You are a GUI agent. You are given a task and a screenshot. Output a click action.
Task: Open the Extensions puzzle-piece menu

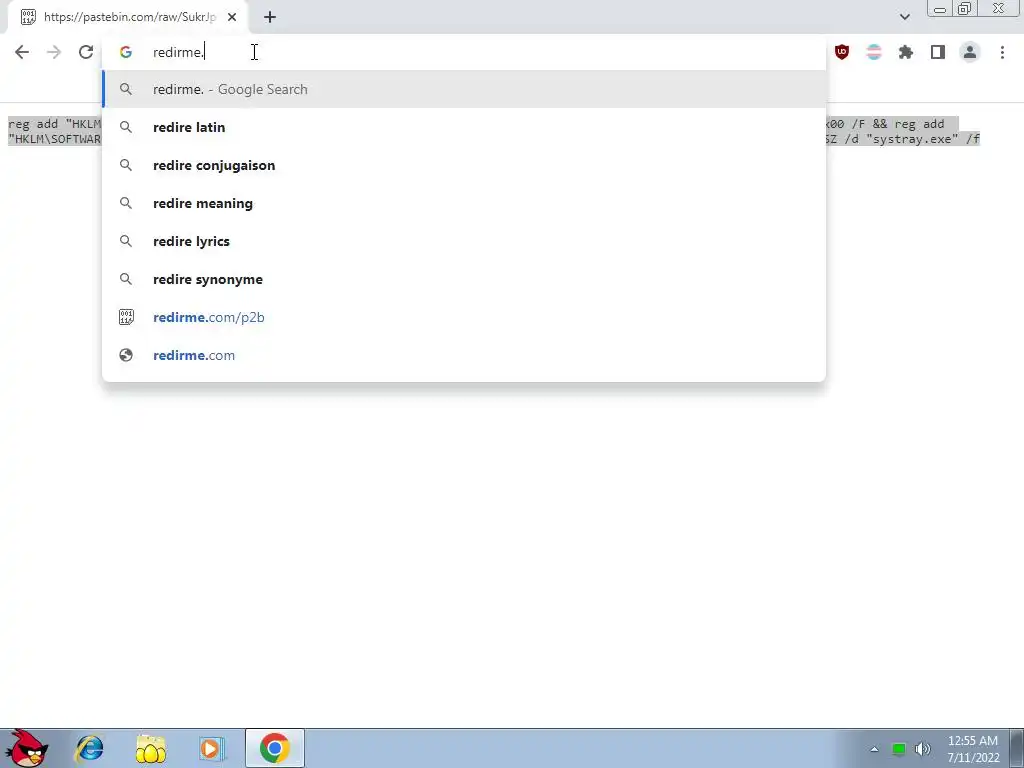(x=906, y=52)
